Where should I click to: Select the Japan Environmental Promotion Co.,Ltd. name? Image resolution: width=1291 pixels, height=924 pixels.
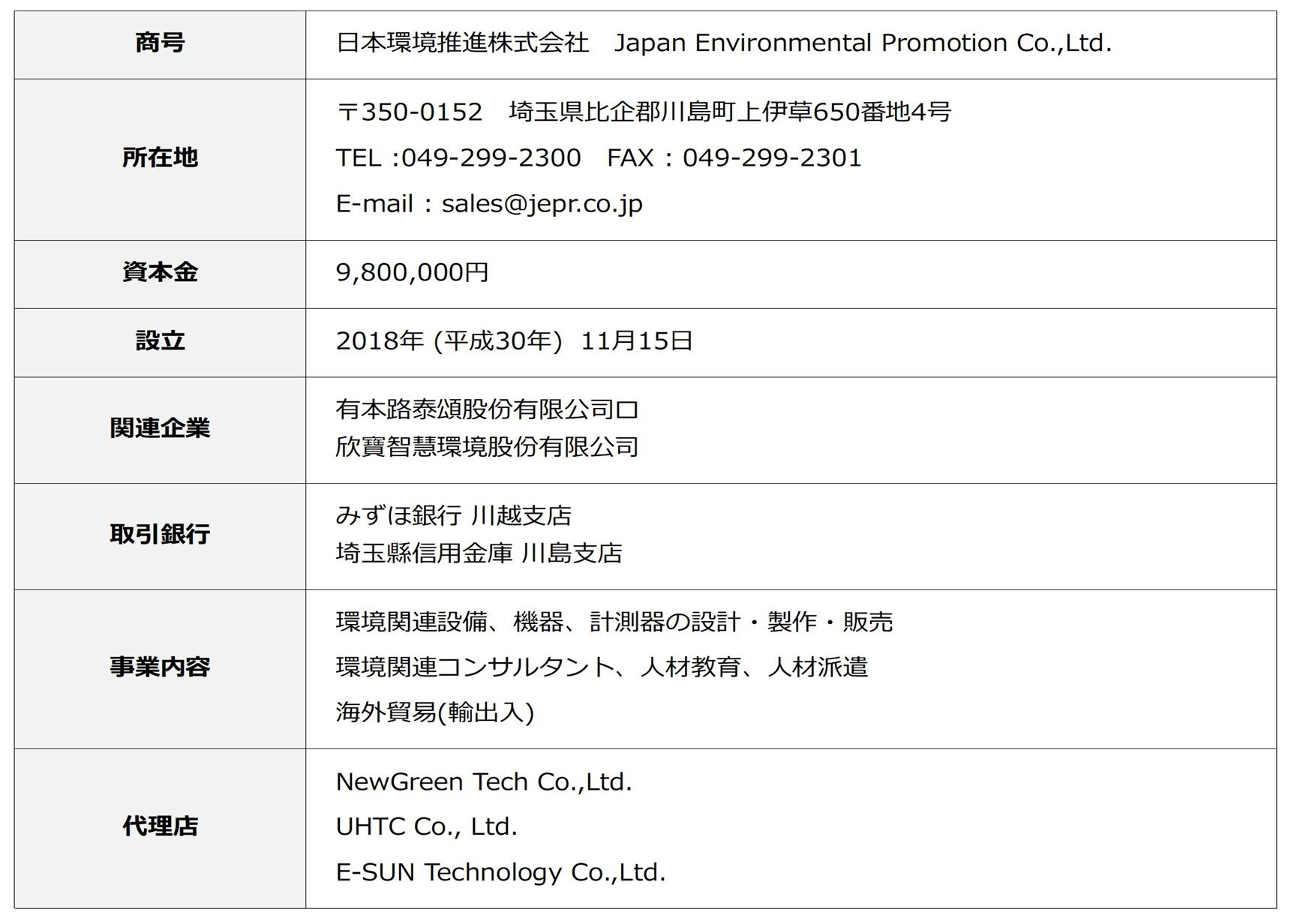[863, 43]
